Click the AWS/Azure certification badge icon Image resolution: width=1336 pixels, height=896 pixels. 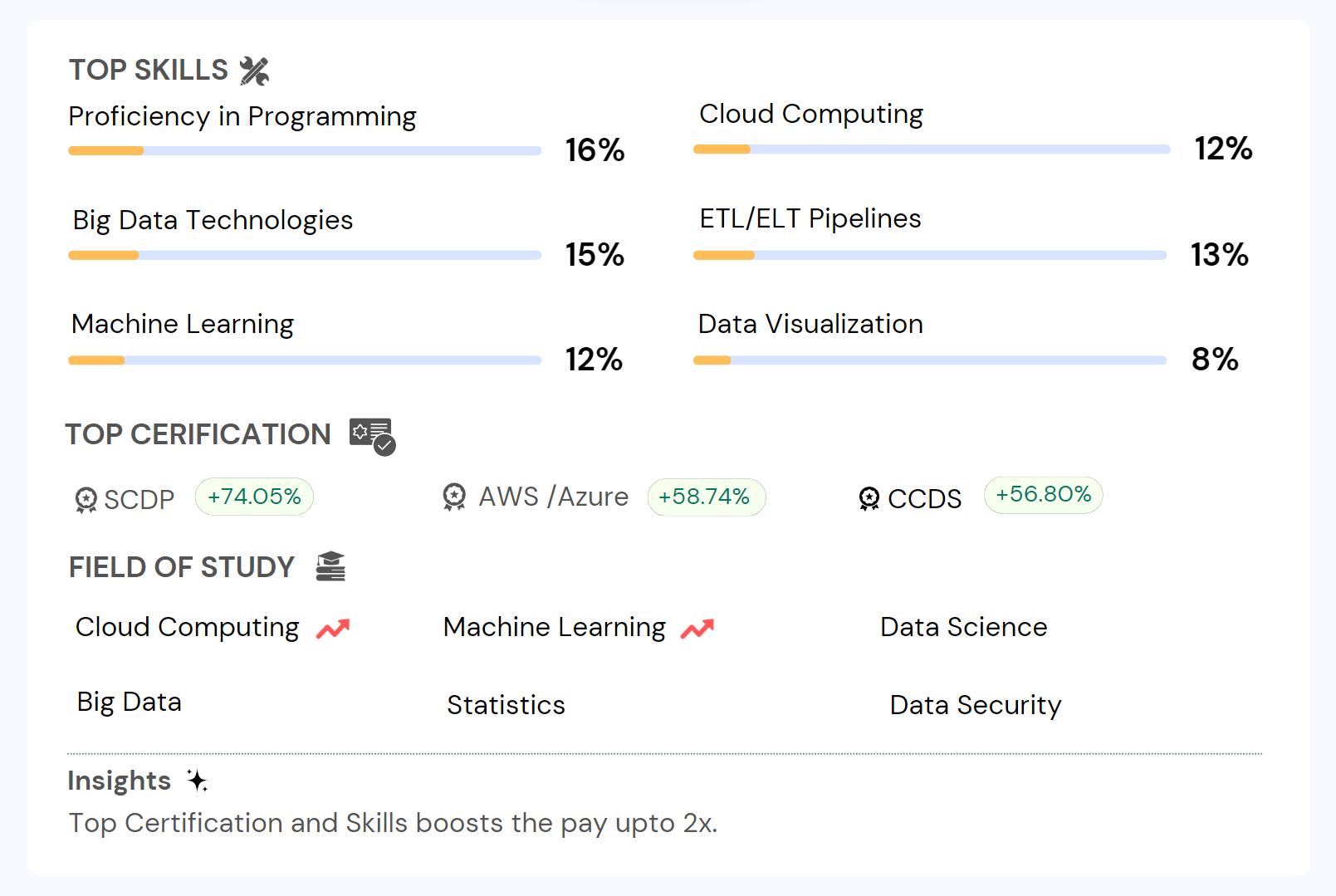click(454, 497)
